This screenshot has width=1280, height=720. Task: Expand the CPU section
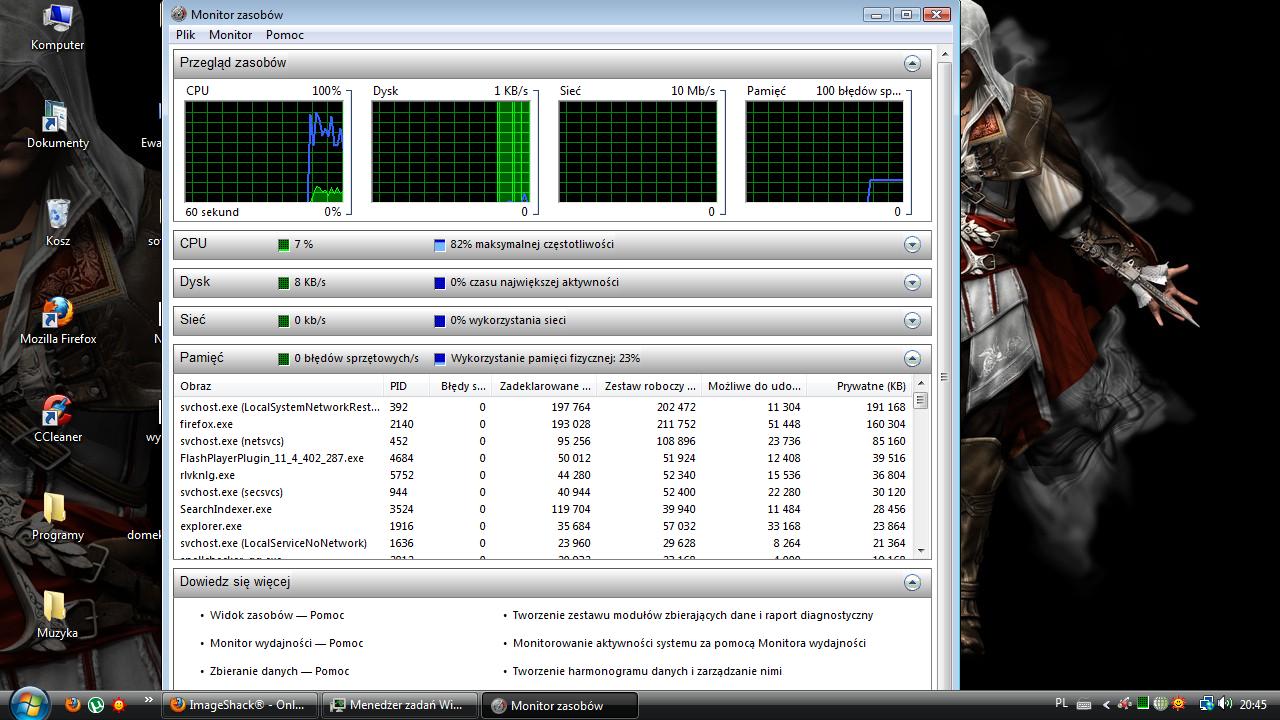912,245
